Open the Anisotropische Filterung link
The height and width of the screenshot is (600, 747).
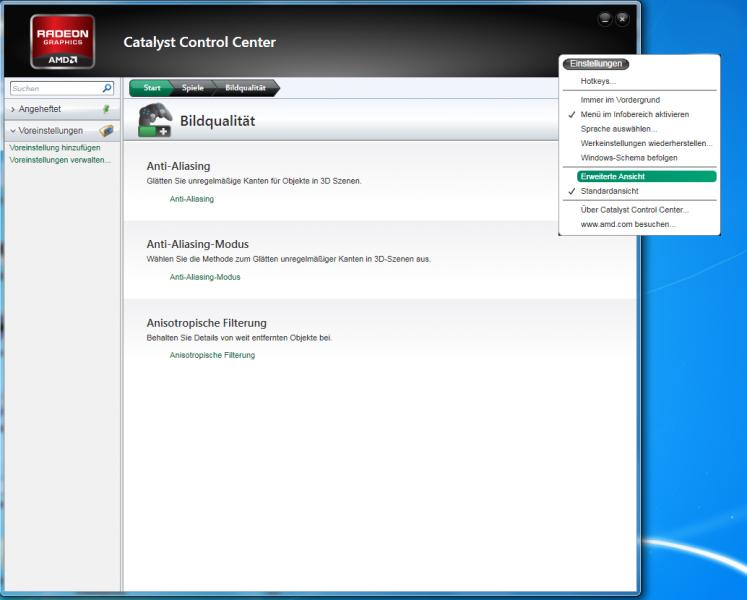coord(212,355)
